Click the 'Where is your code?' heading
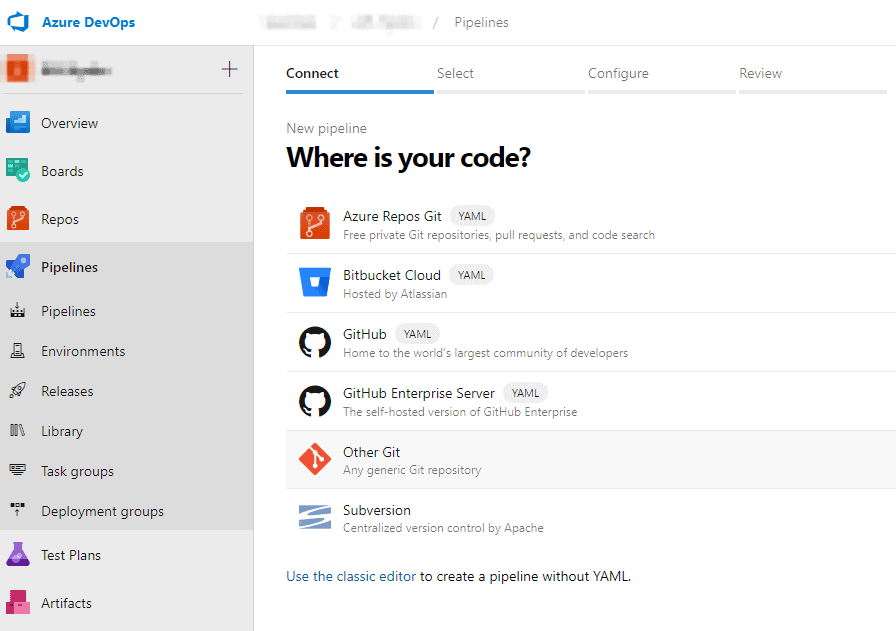 (x=409, y=158)
